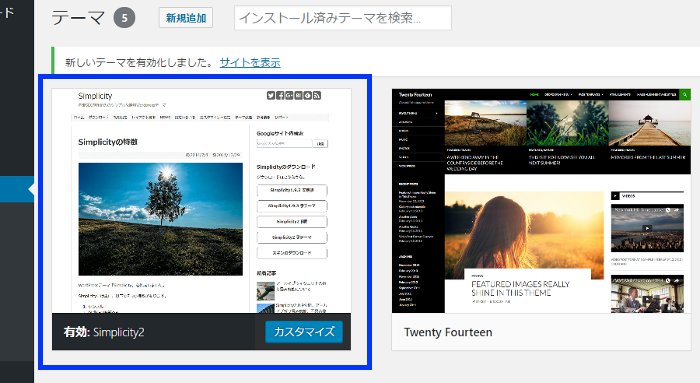Viewport: 700px width, 383px height.
Task: Click the 新規追加 button
Action: 186,18
